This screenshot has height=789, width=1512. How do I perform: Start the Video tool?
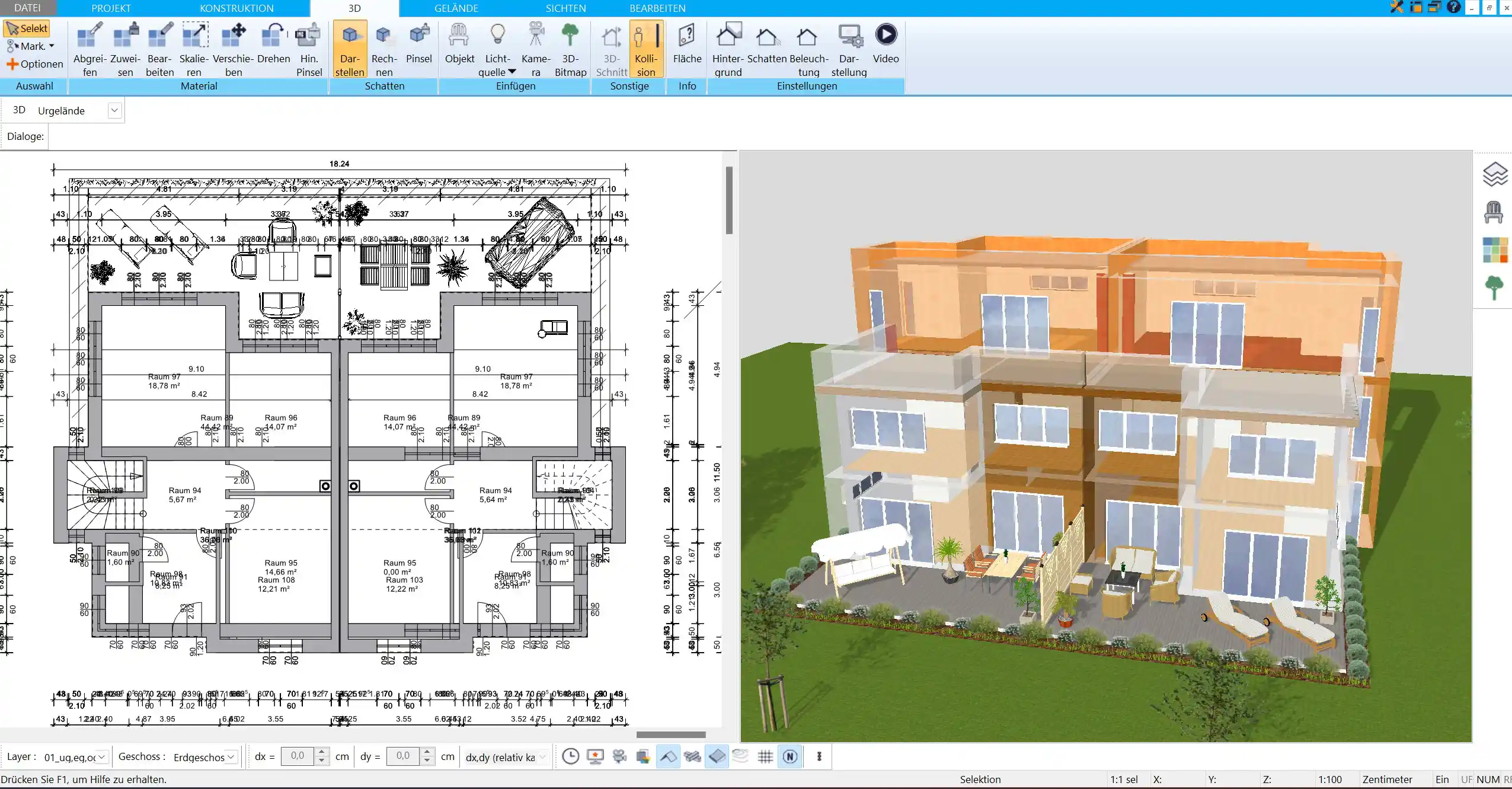click(886, 43)
